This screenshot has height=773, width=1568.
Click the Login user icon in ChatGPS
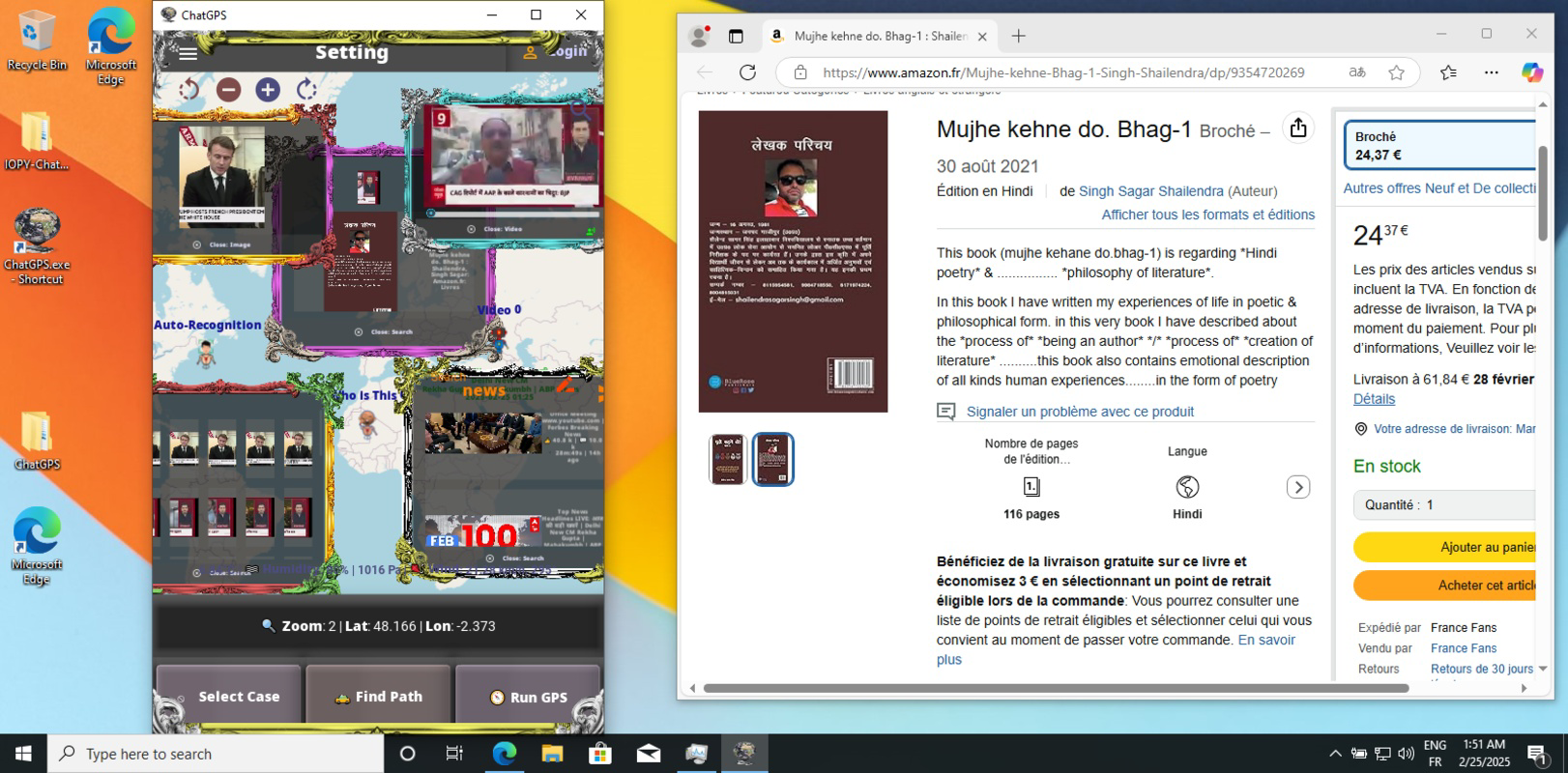pos(530,52)
